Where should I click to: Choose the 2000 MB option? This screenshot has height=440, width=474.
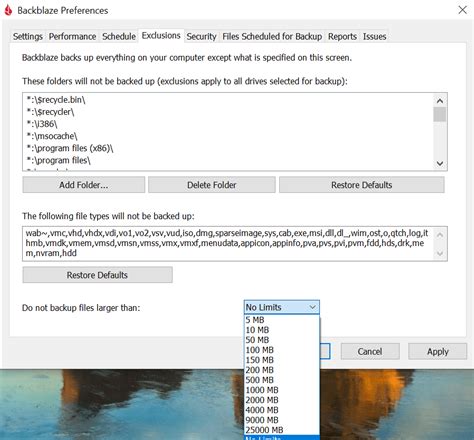(x=282, y=400)
